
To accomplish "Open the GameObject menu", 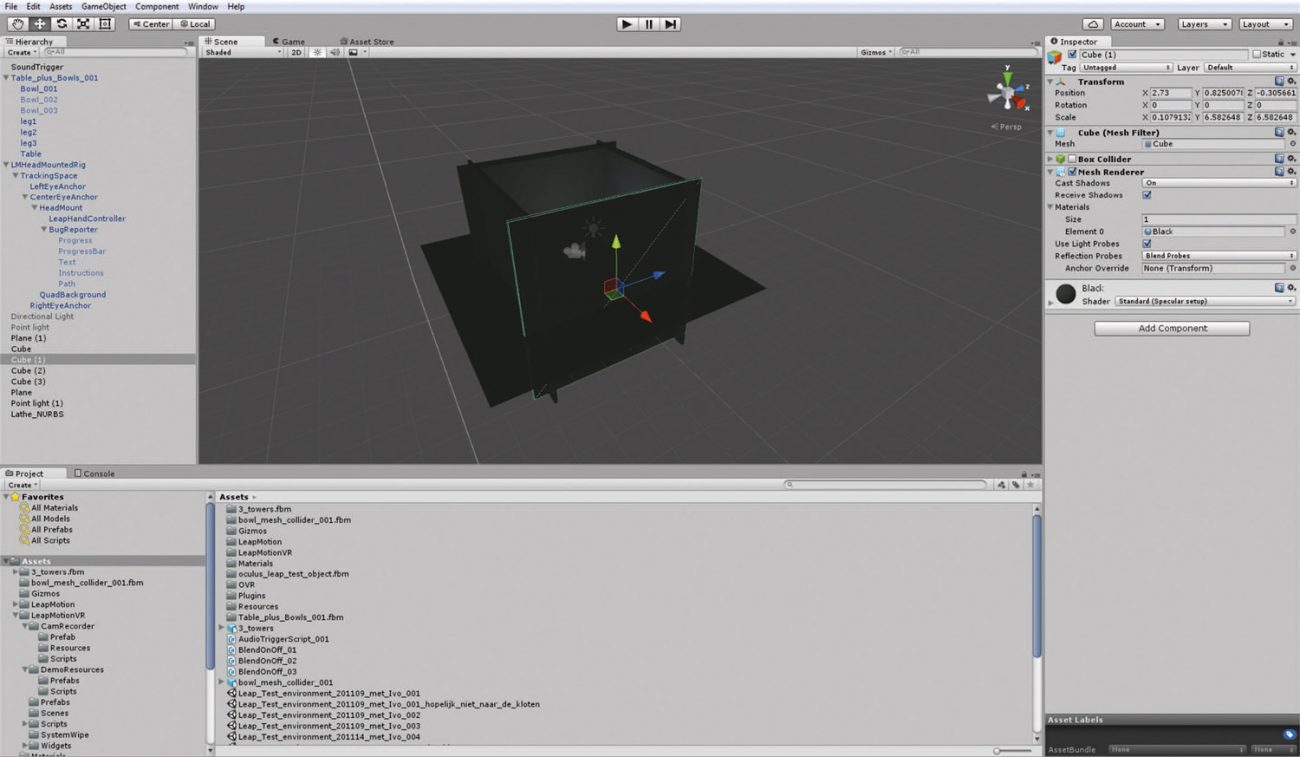I will tap(103, 6).
